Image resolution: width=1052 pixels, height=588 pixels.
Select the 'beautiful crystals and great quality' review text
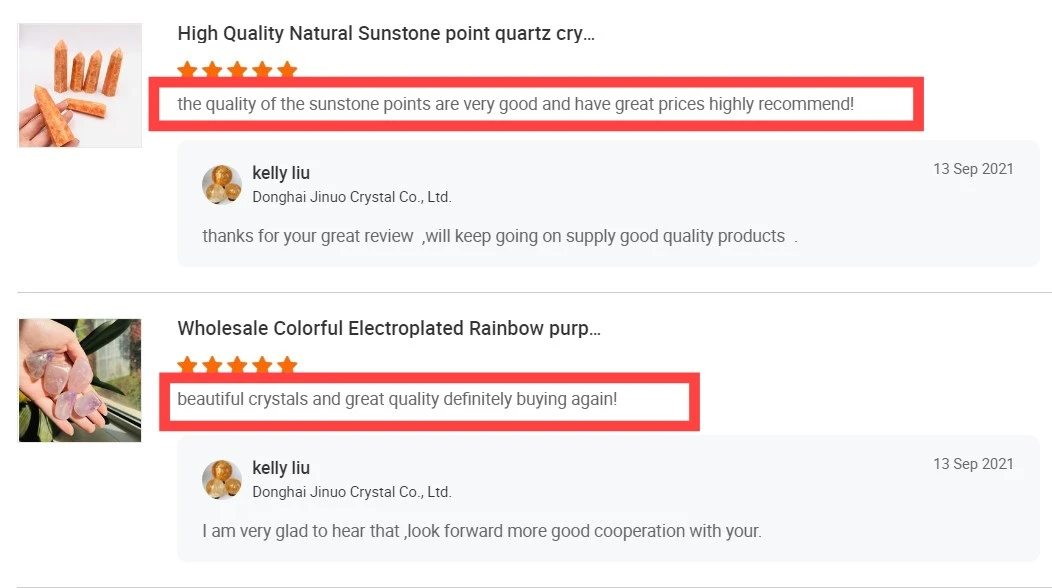coord(397,399)
